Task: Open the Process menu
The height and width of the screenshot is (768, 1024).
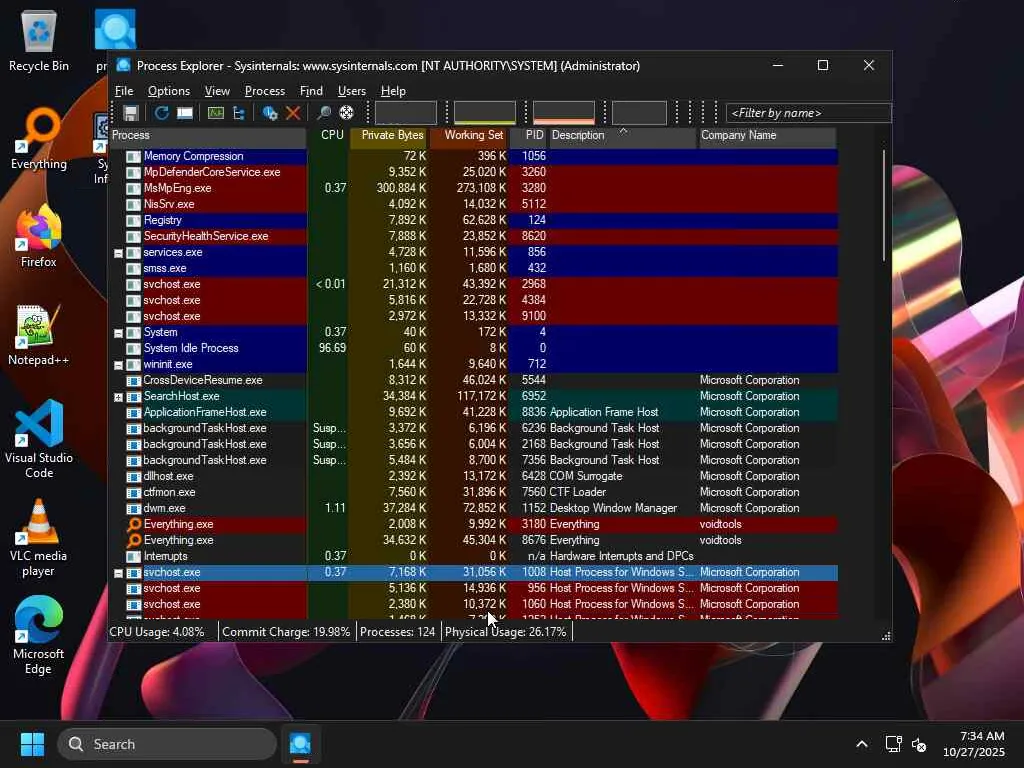Action: coord(264,91)
